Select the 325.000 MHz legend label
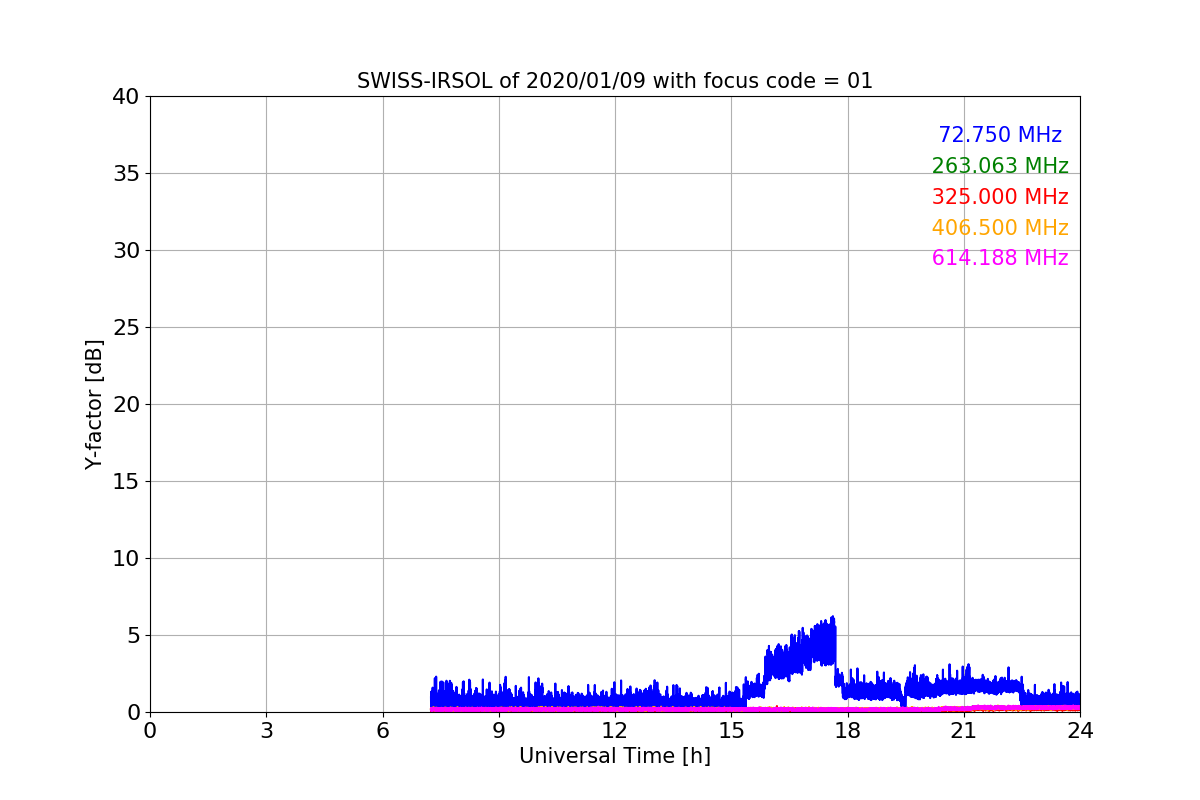The image size is (1200, 800). pyautogui.click(x=1000, y=197)
